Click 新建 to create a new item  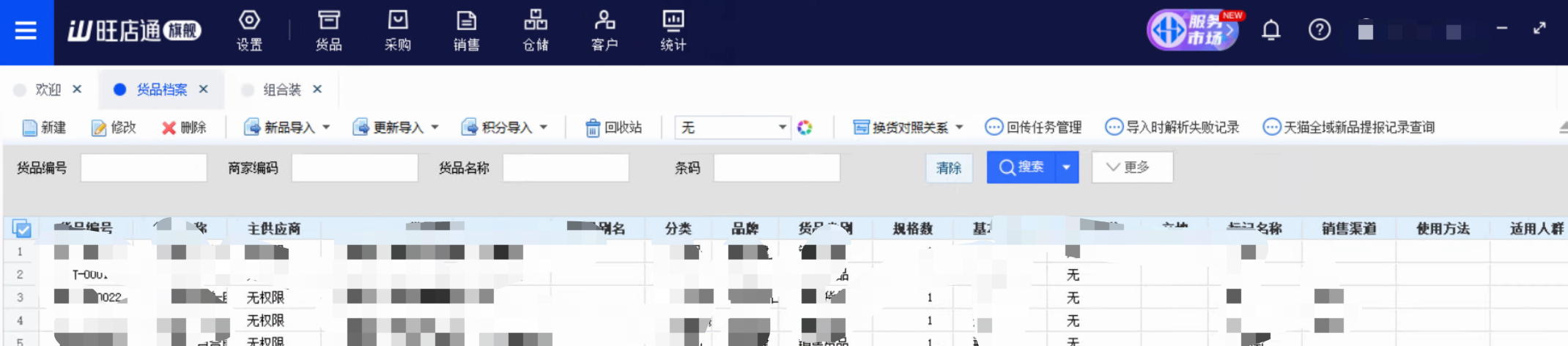pos(45,128)
